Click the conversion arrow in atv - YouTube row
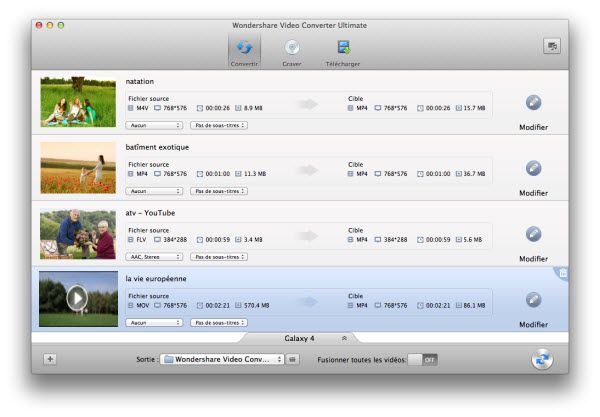The image size is (600, 417). point(307,236)
